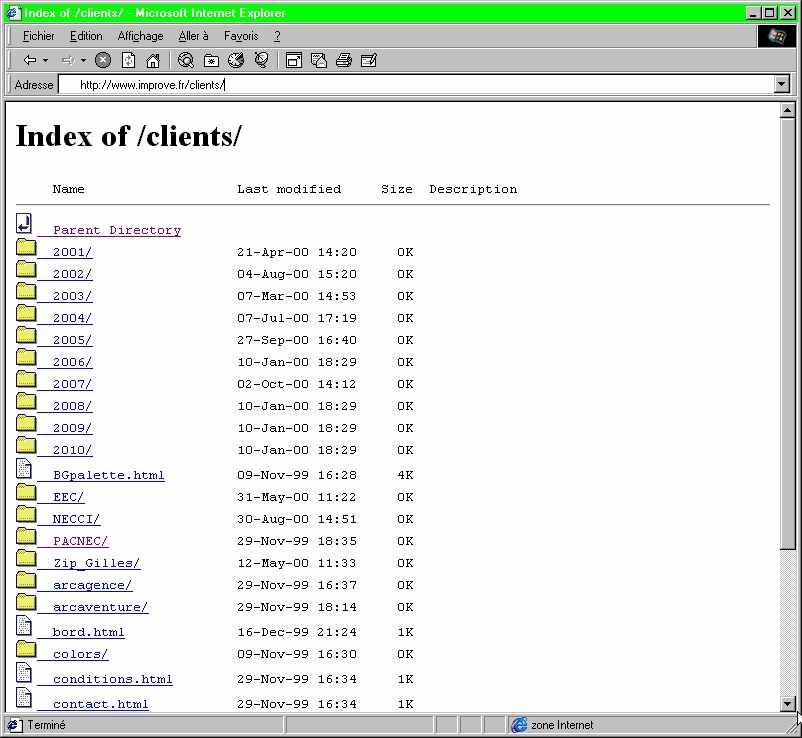Viewport: 802px width, 738px height.
Task: Open the Search pane icon
Action: (x=186, y=60)
